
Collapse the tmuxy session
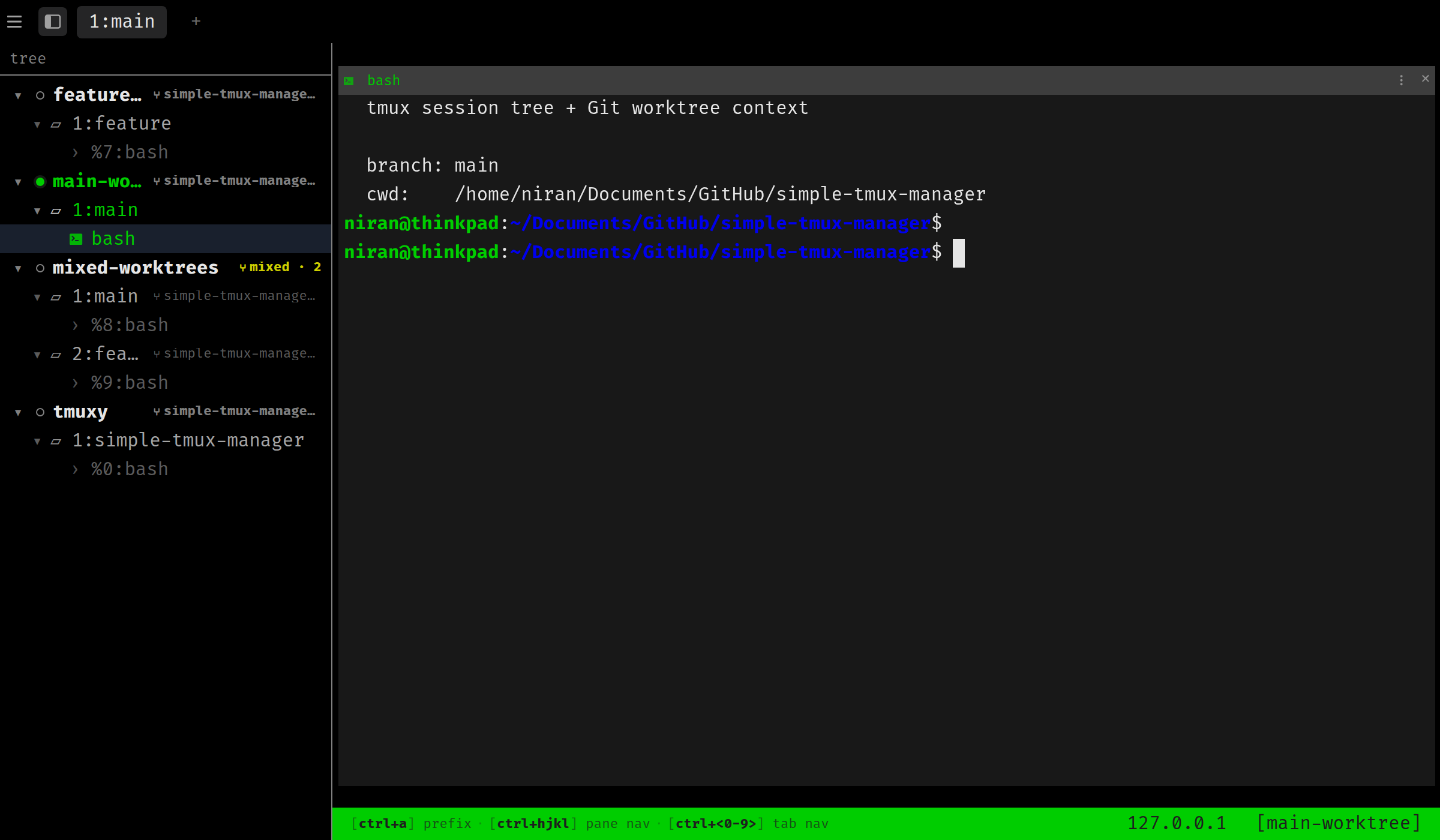(x=18, y=412)
